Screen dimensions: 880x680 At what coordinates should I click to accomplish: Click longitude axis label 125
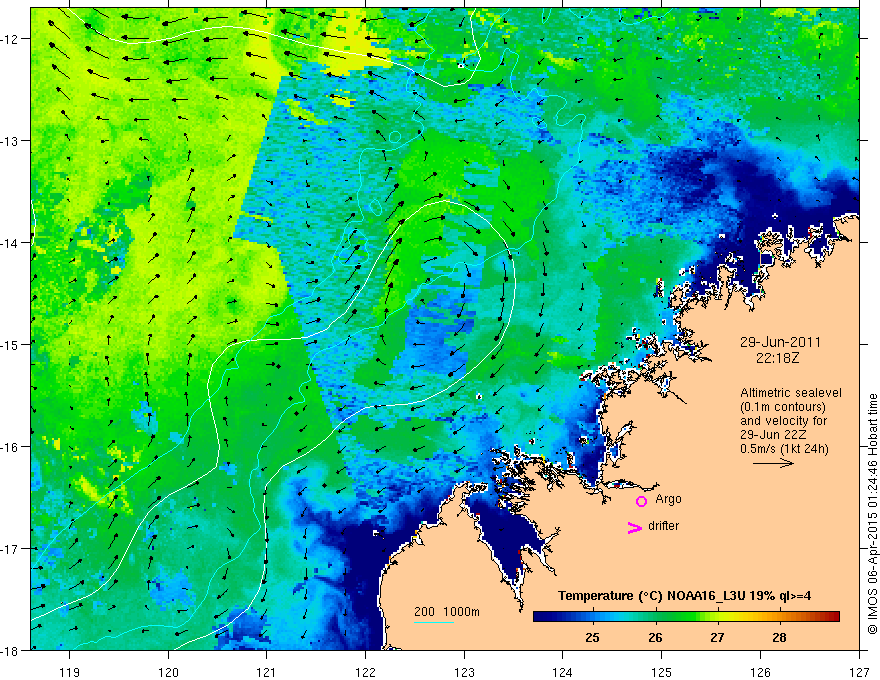tap(662, 672)
